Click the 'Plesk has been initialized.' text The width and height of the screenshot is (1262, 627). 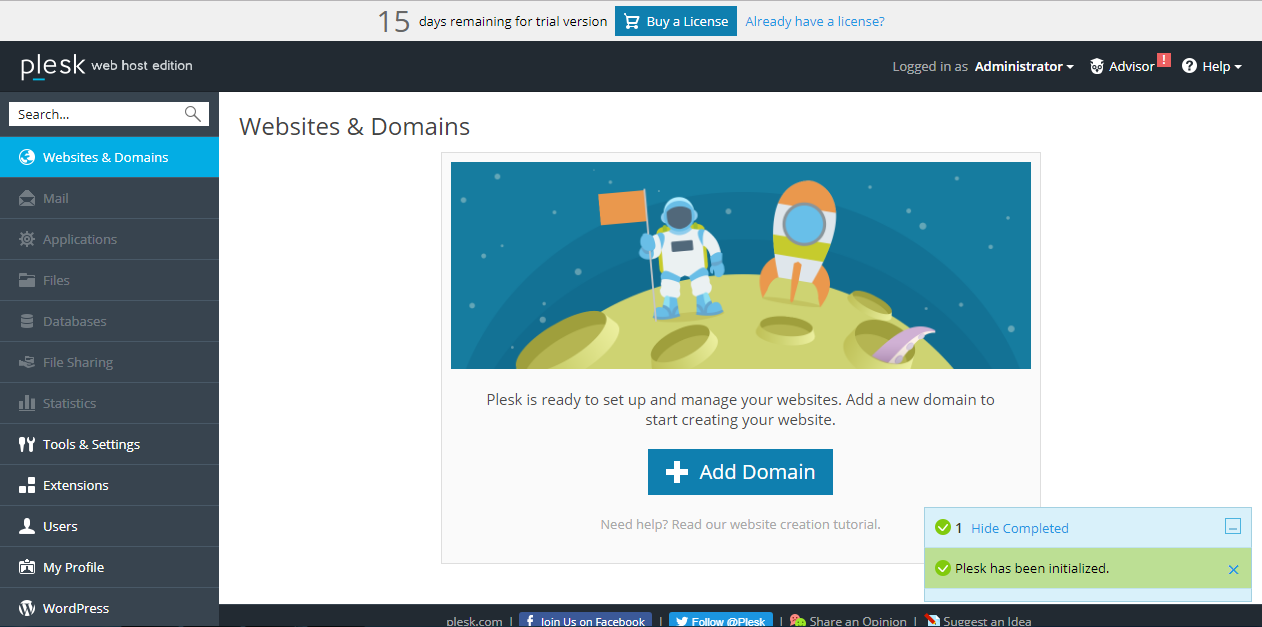click(1032, 568)
